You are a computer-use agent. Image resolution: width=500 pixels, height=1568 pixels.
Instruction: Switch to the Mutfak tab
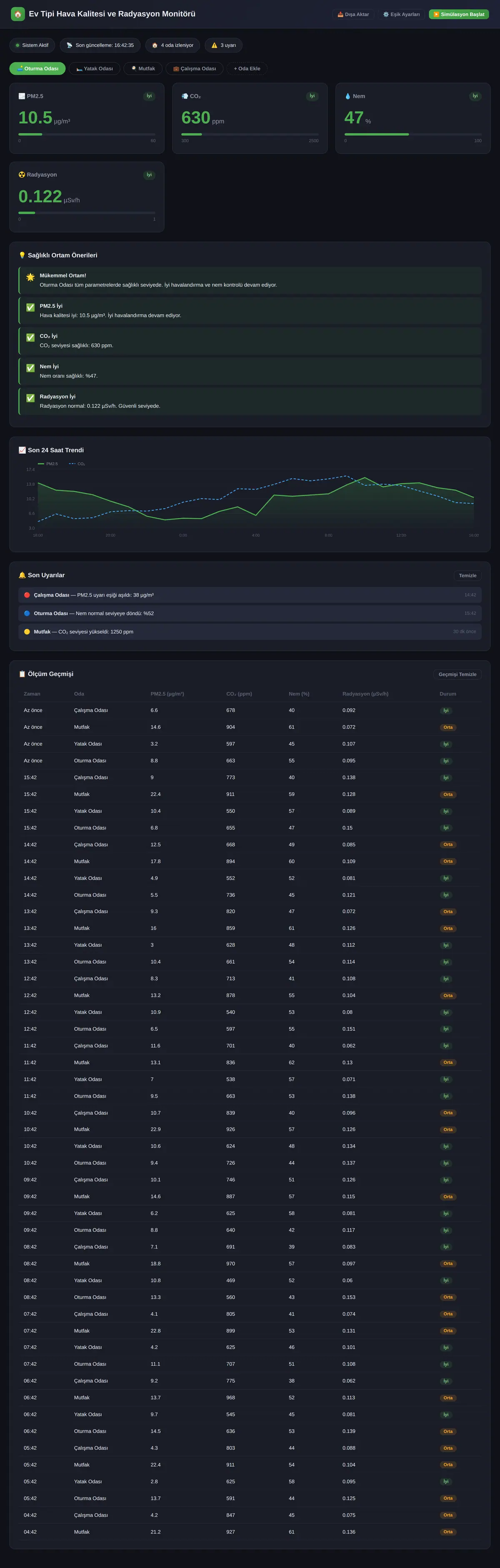point(143,69)
